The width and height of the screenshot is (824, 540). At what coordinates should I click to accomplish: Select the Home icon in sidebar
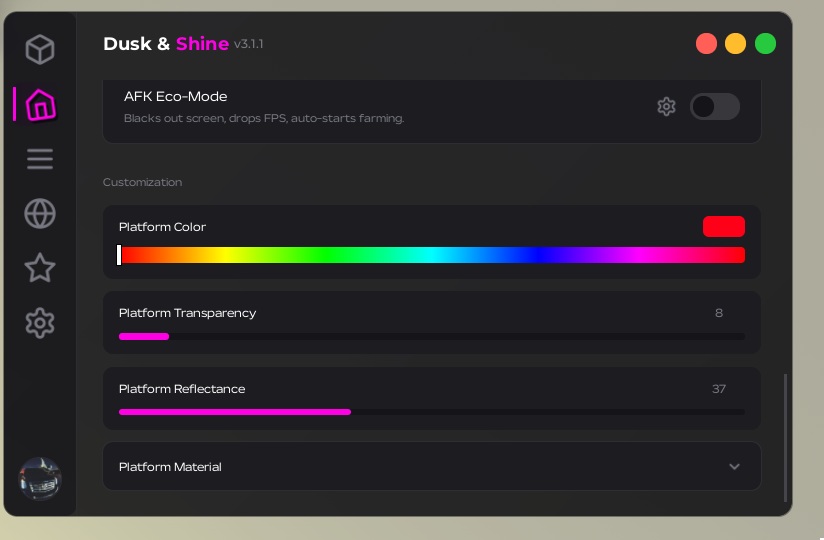pos(40,104)
